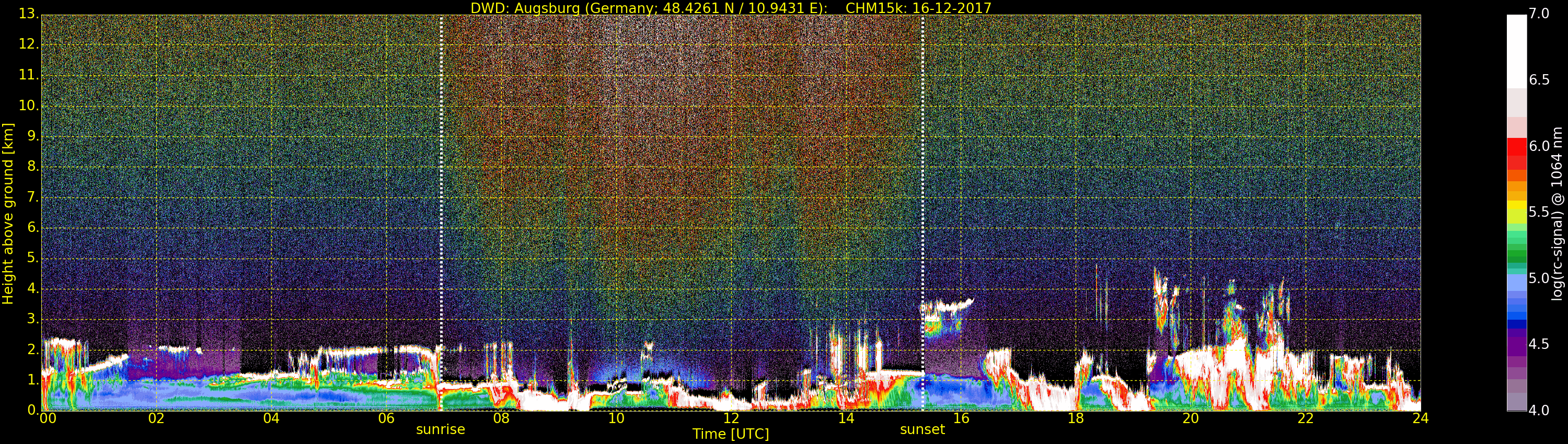Click the '6.5' colorbar tick label
This screenshot has height=444, width=1568.
click(1539, 80)
